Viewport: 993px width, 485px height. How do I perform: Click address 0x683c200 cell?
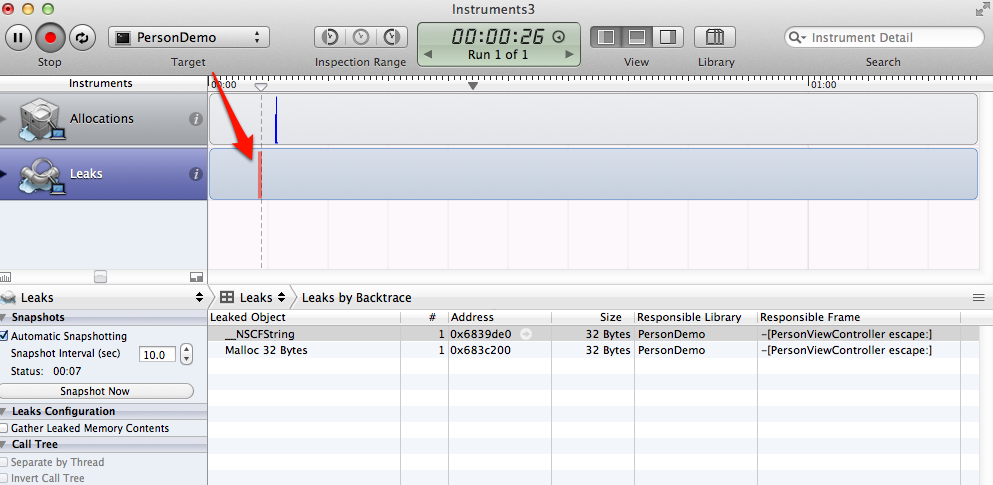pyautogui.click(x=481, y=350)
